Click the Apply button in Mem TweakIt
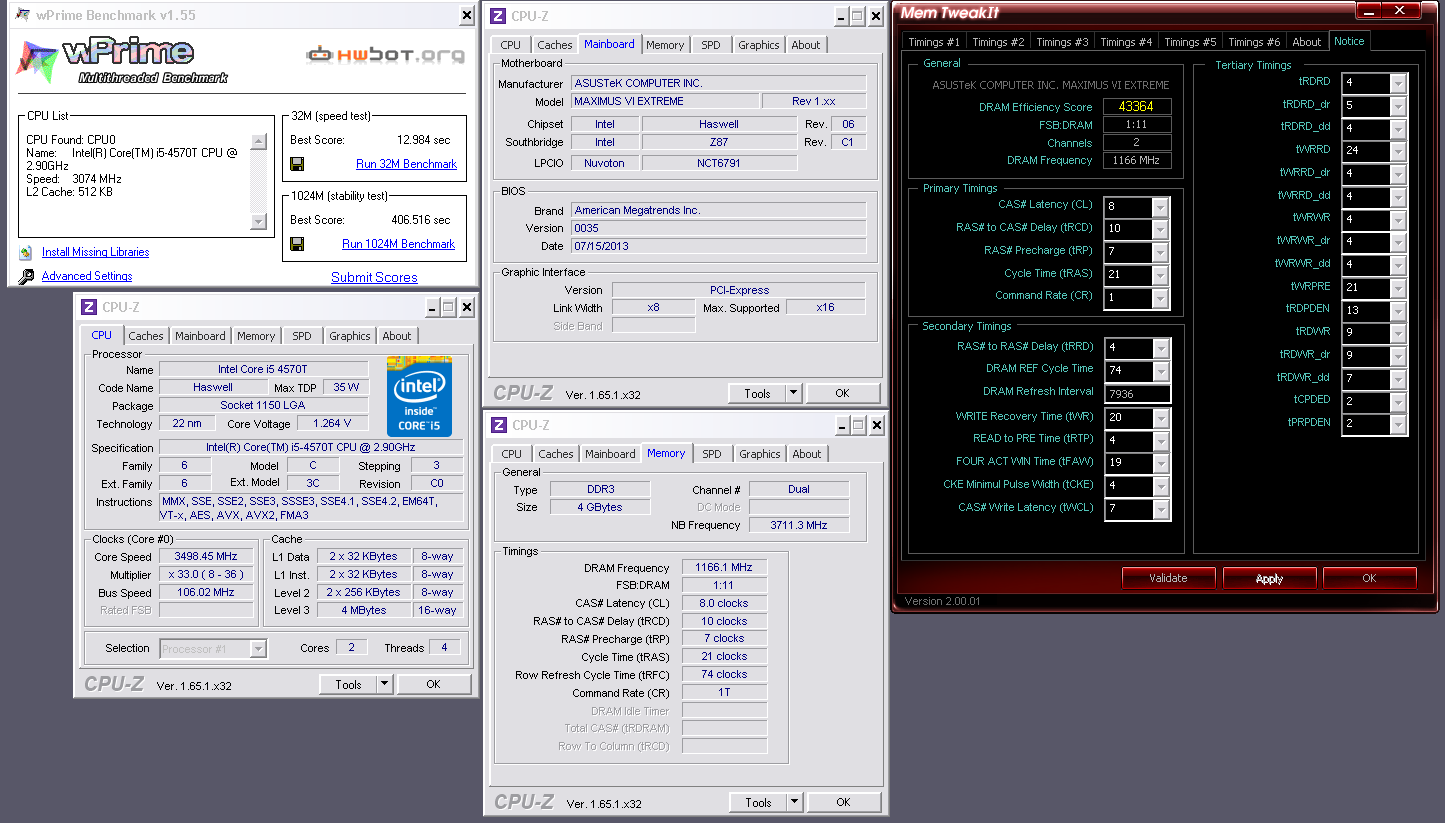This screenshot has width=1445, height=823. [1269, 578]
